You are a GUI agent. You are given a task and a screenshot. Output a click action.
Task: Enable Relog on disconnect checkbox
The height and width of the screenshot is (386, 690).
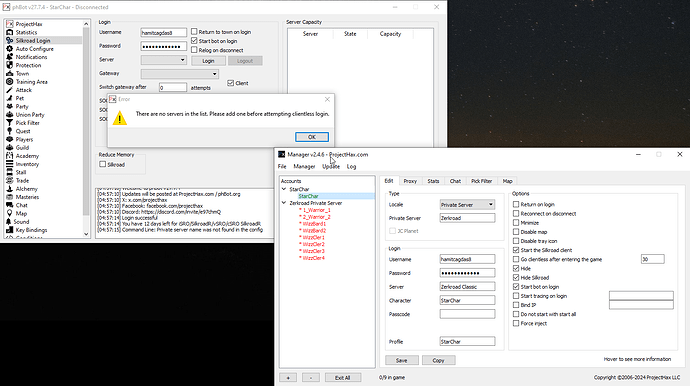(x=194, y=50)
